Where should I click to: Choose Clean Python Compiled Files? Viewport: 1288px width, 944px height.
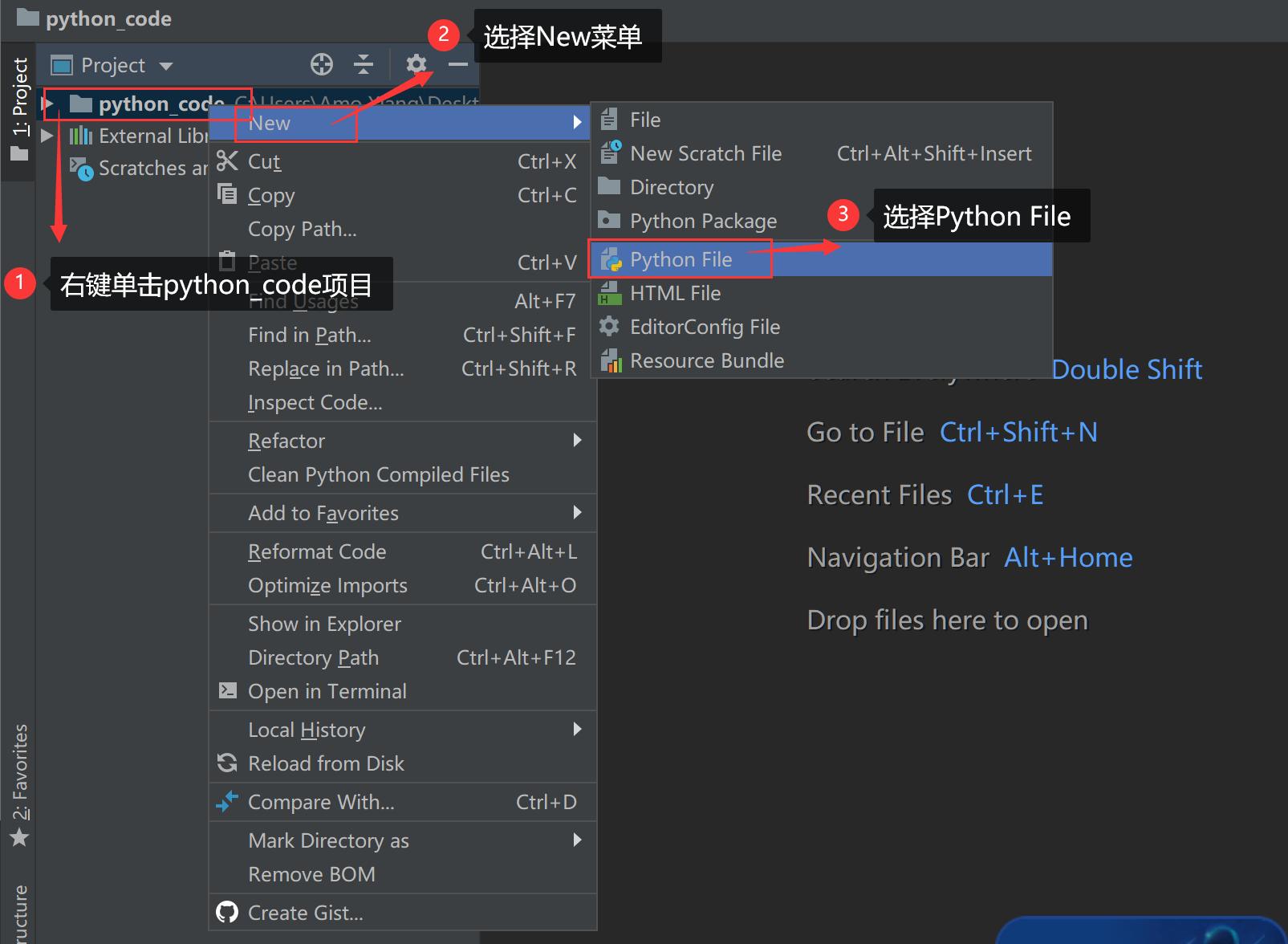403,474
